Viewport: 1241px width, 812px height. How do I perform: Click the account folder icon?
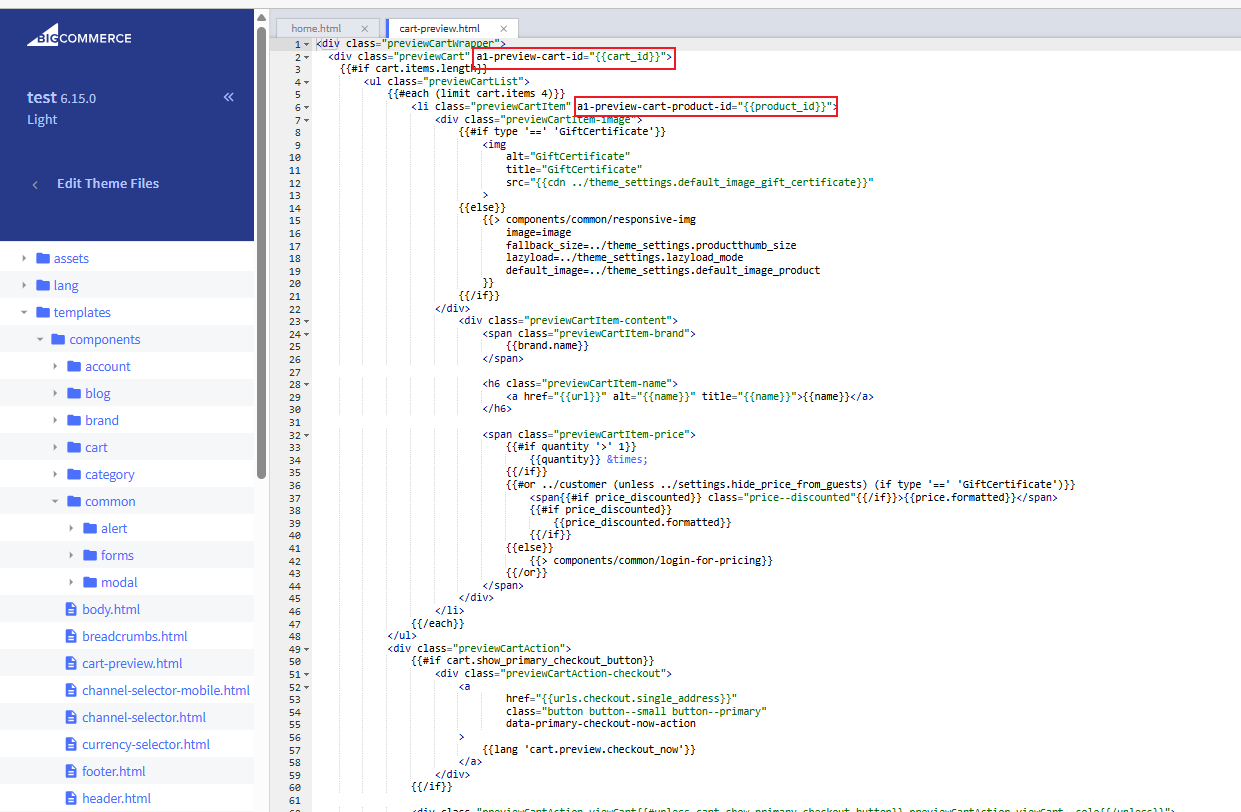click(74, 366)
